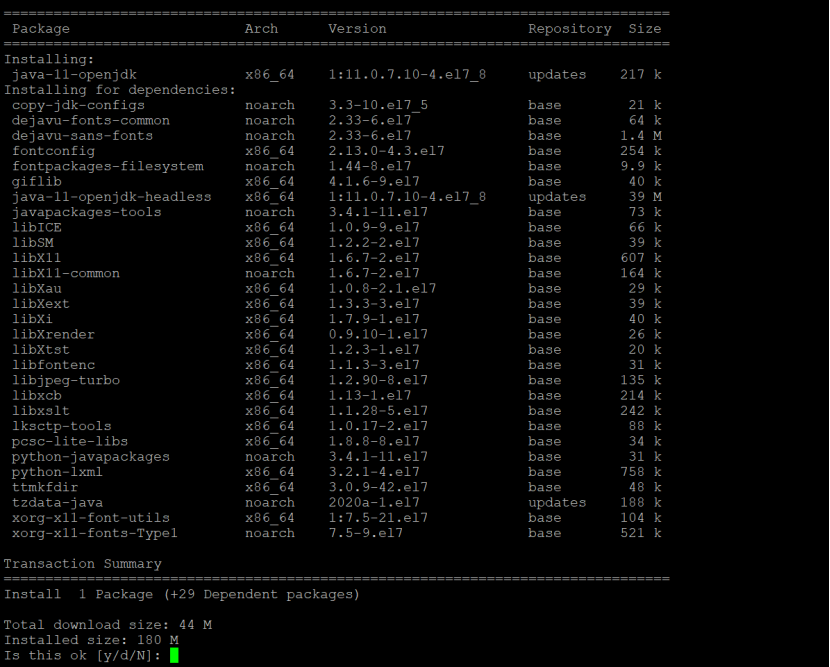Click 'fontpackages-filesystem' in the list

[x=107, y=167]
